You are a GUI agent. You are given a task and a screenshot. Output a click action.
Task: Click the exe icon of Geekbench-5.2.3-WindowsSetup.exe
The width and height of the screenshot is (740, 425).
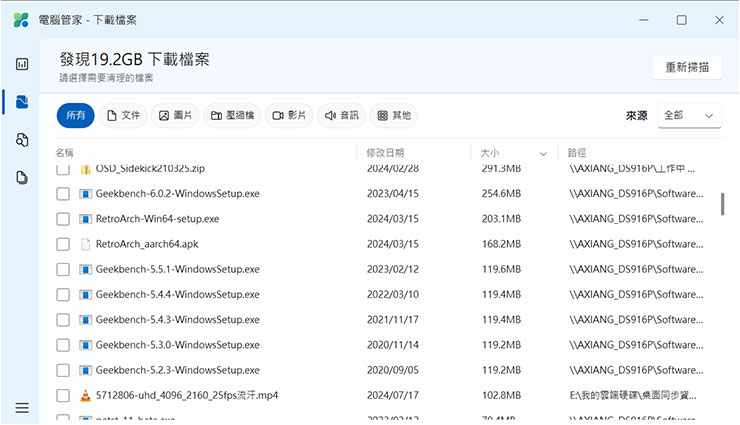tap(85, 370)
